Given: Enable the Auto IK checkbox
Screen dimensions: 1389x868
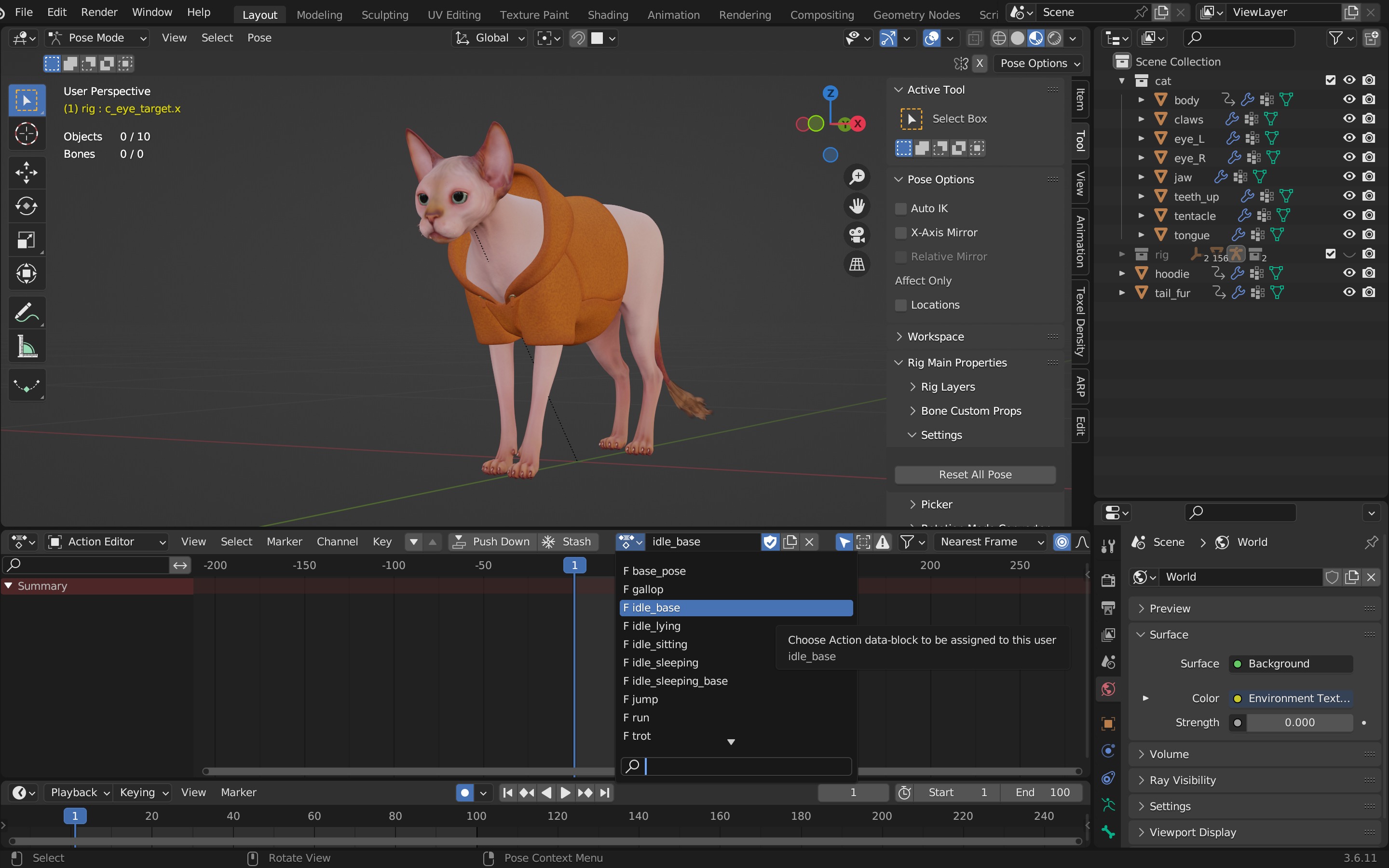Looking at the screenshot, I should point(901,208).
